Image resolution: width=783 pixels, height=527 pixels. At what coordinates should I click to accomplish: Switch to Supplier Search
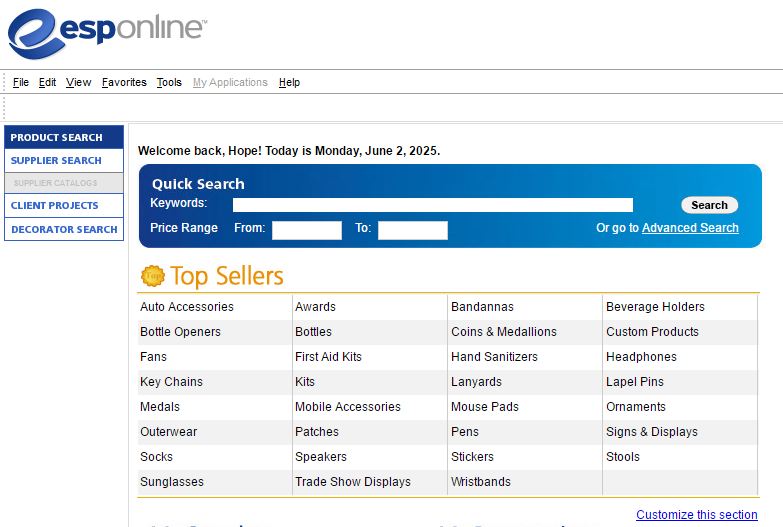pos(64,160)
